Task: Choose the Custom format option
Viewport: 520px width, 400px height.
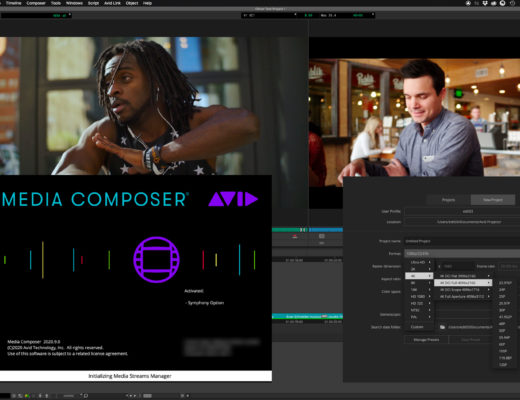Action: pos(419,327)
